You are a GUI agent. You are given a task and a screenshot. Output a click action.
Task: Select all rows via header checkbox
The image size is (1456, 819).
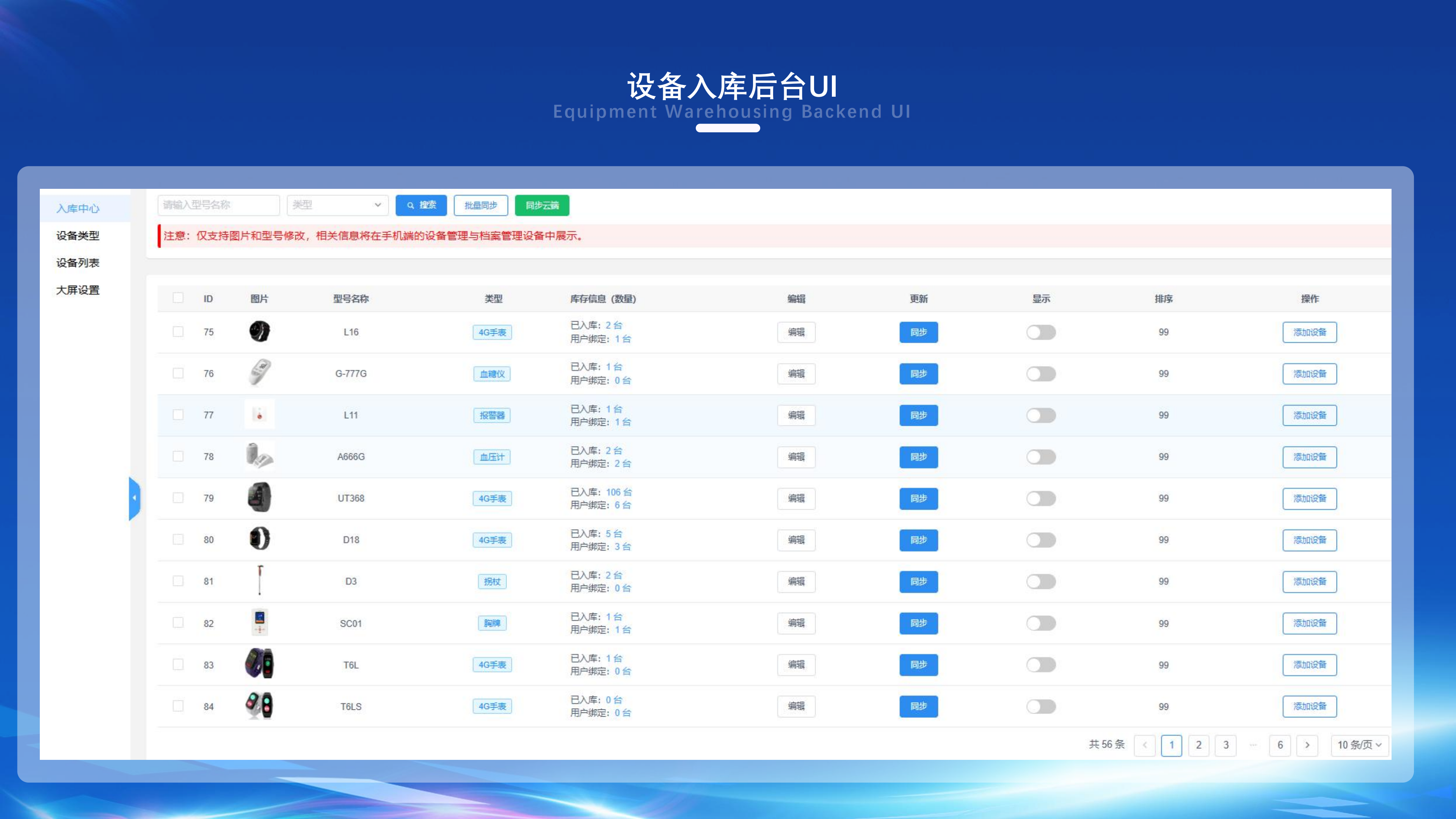(x=178, y=298)
